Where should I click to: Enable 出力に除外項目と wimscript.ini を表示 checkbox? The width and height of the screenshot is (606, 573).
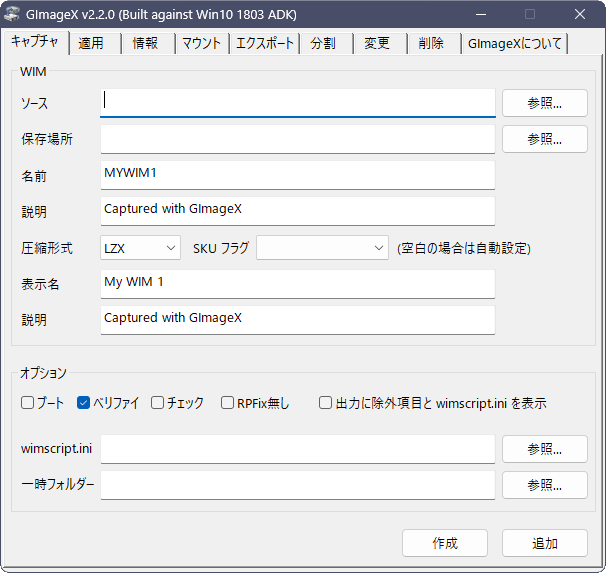click(325, 403)
